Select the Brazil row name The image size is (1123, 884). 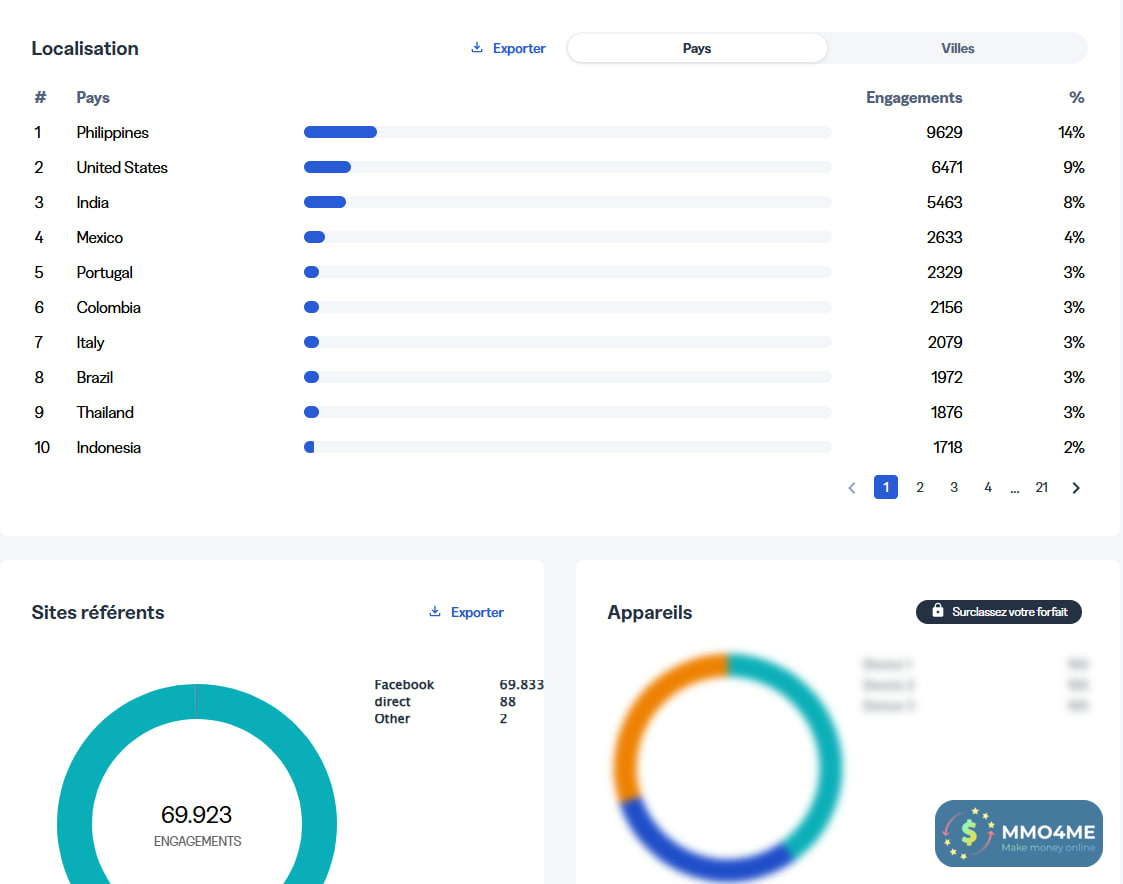pyautogui.click(x=95, y=378)
